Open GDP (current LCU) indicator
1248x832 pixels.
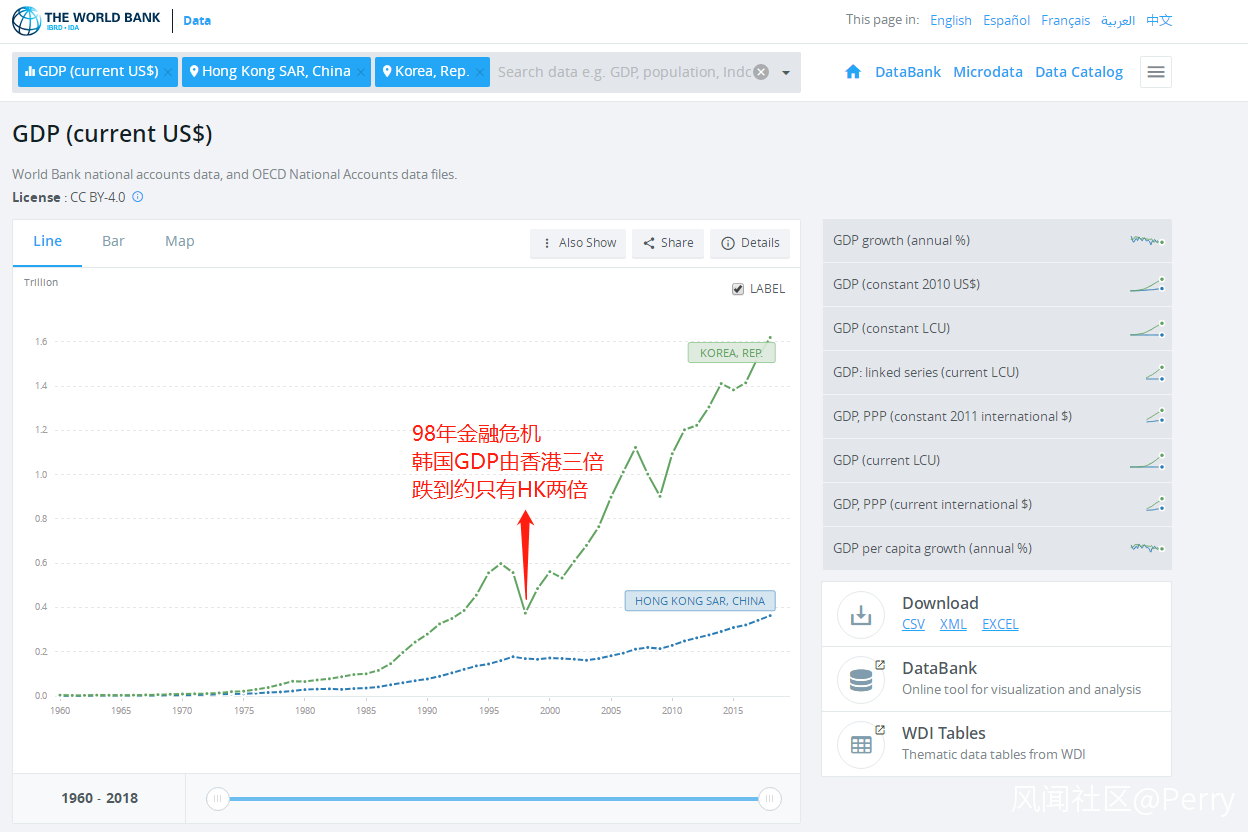pos(886,460)
